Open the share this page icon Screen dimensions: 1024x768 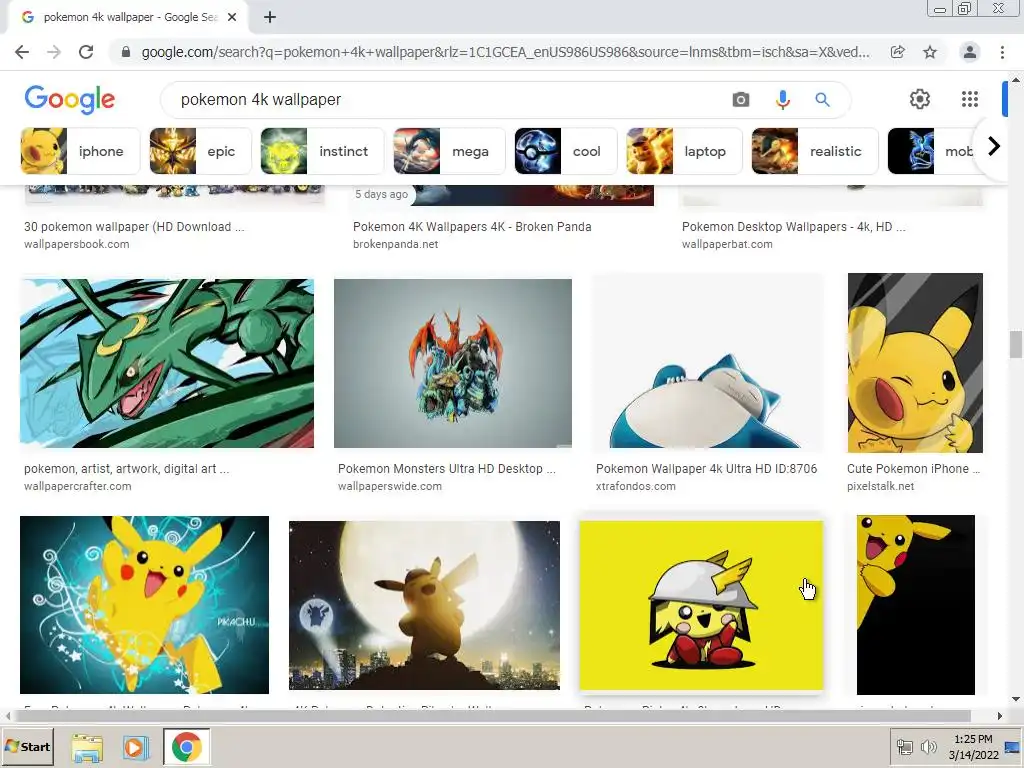tap(897, 52)
